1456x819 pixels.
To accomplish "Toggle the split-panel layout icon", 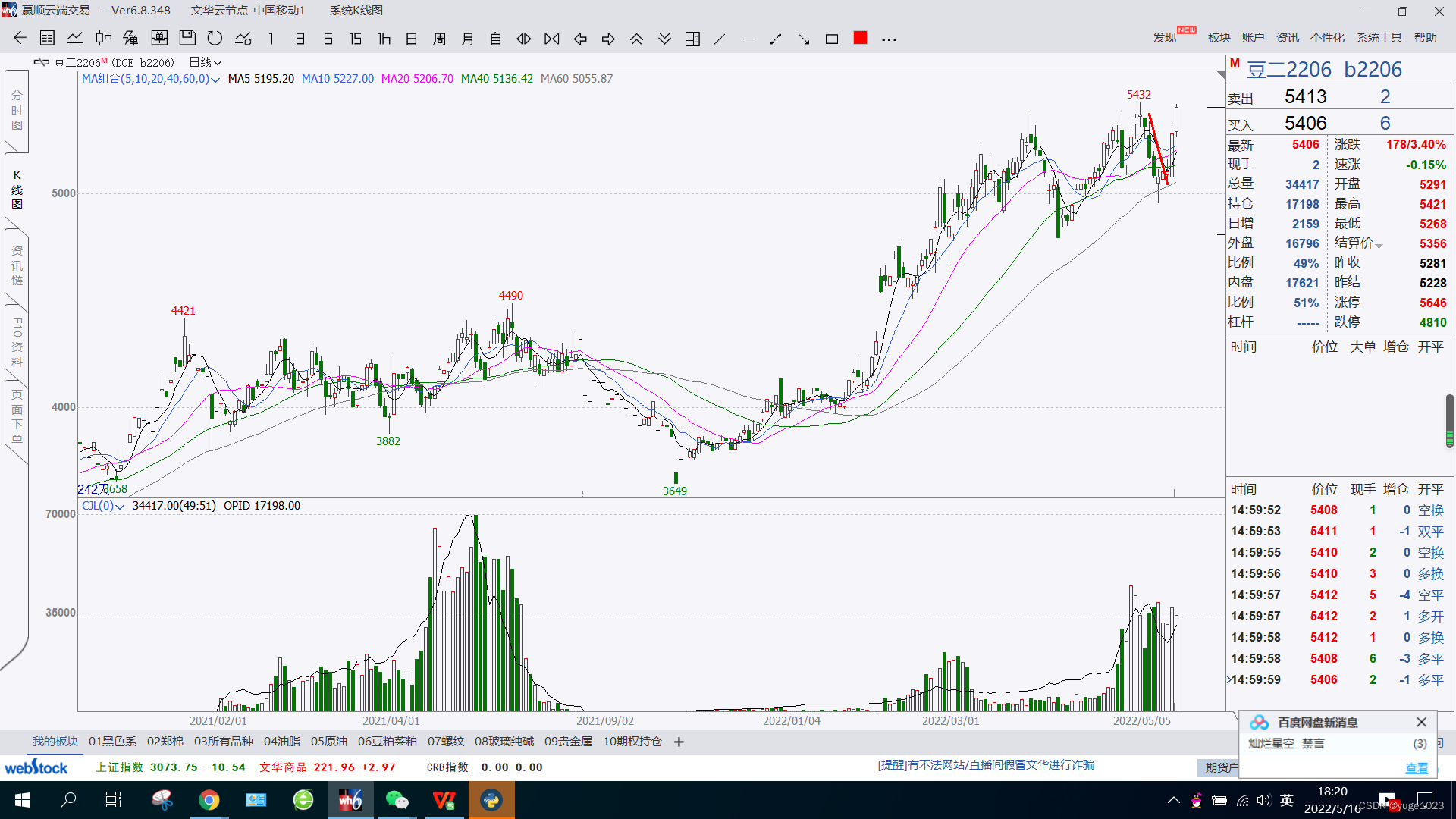I will [692, 39].
